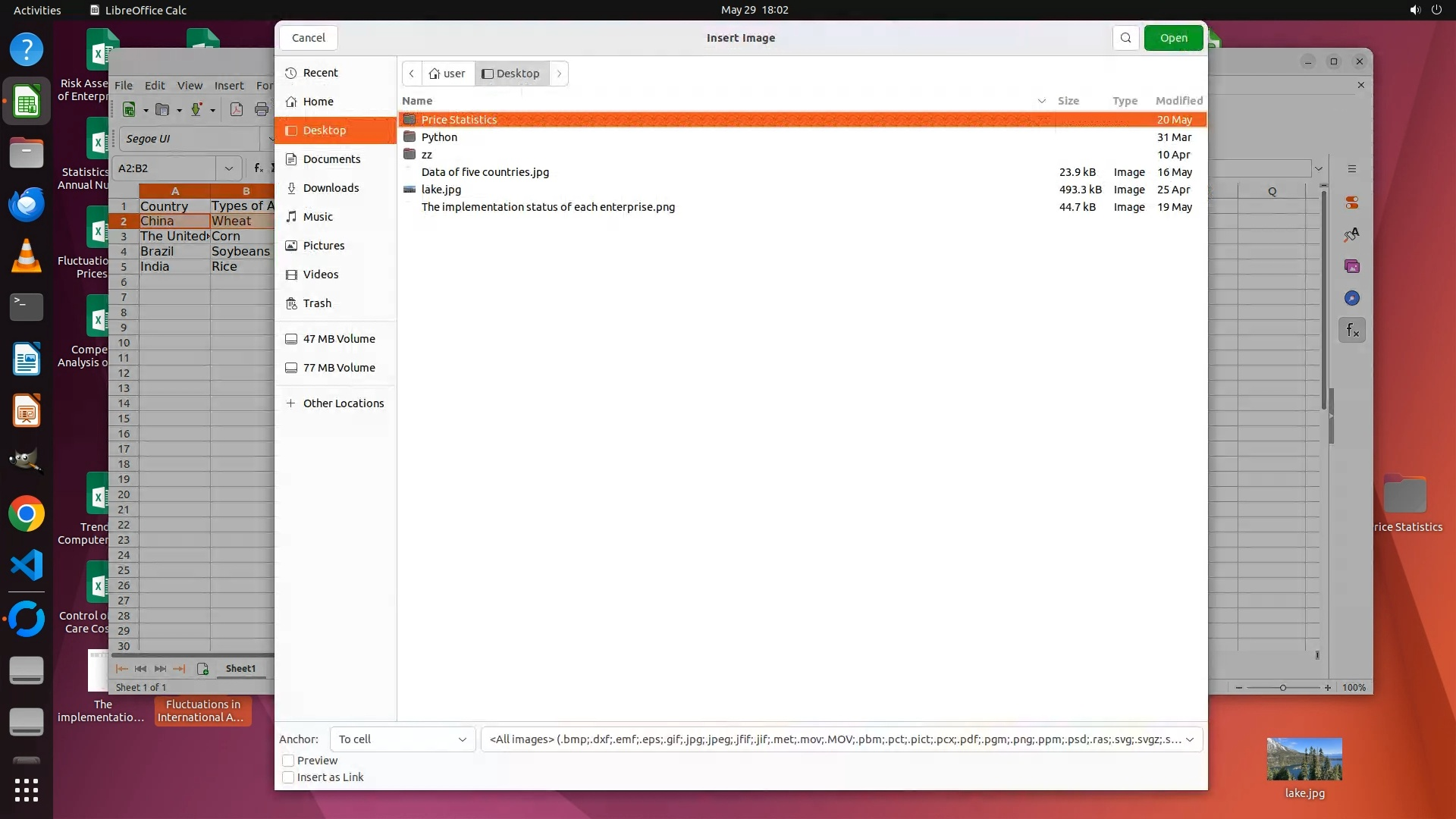Viewport: 1456px width, 819px height.
Task: Click the user path breadcrumb
Action: pyautogui.click(x=447, y=74)
